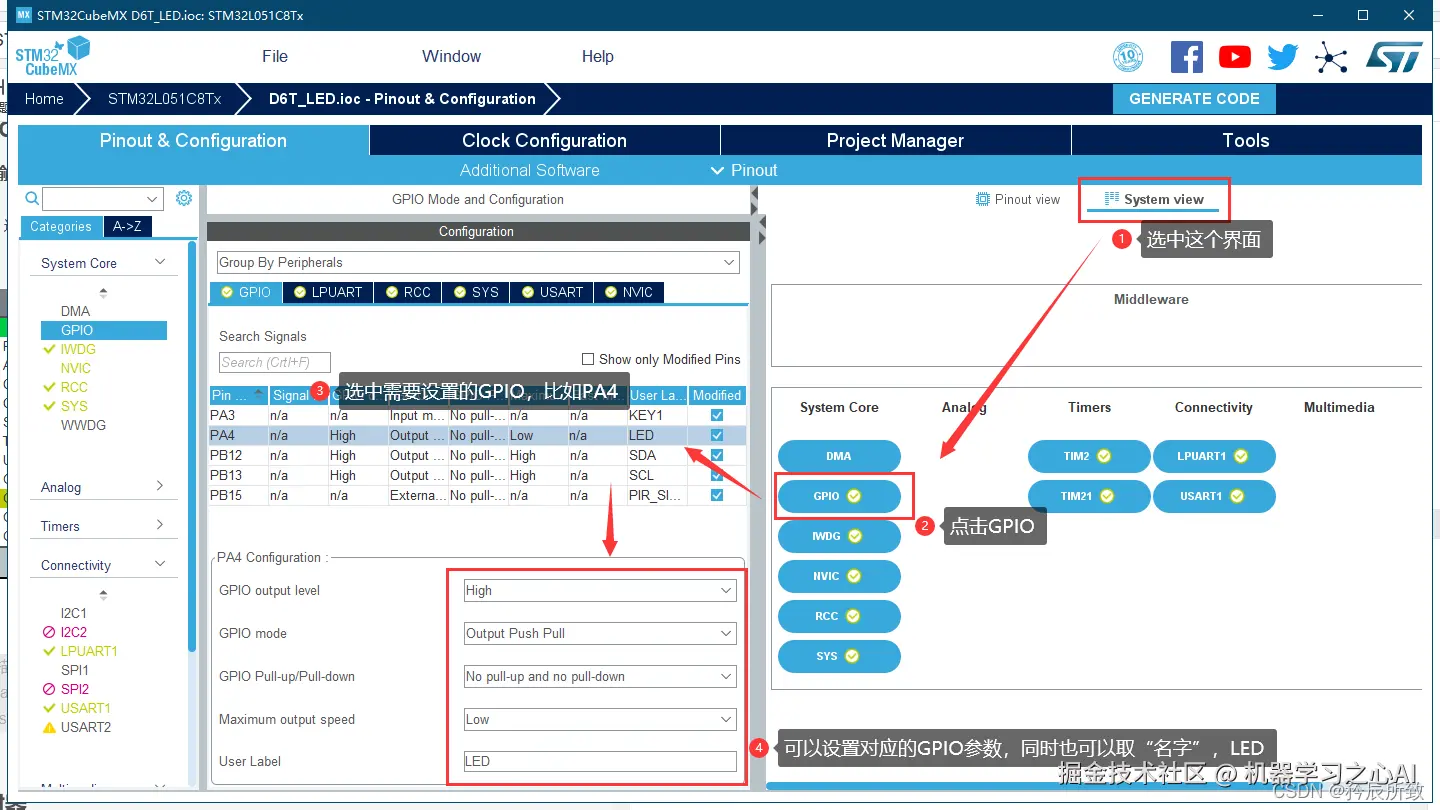1440x810 pixels.
Task: Collapse the System Core category
Action: [160, 262]
